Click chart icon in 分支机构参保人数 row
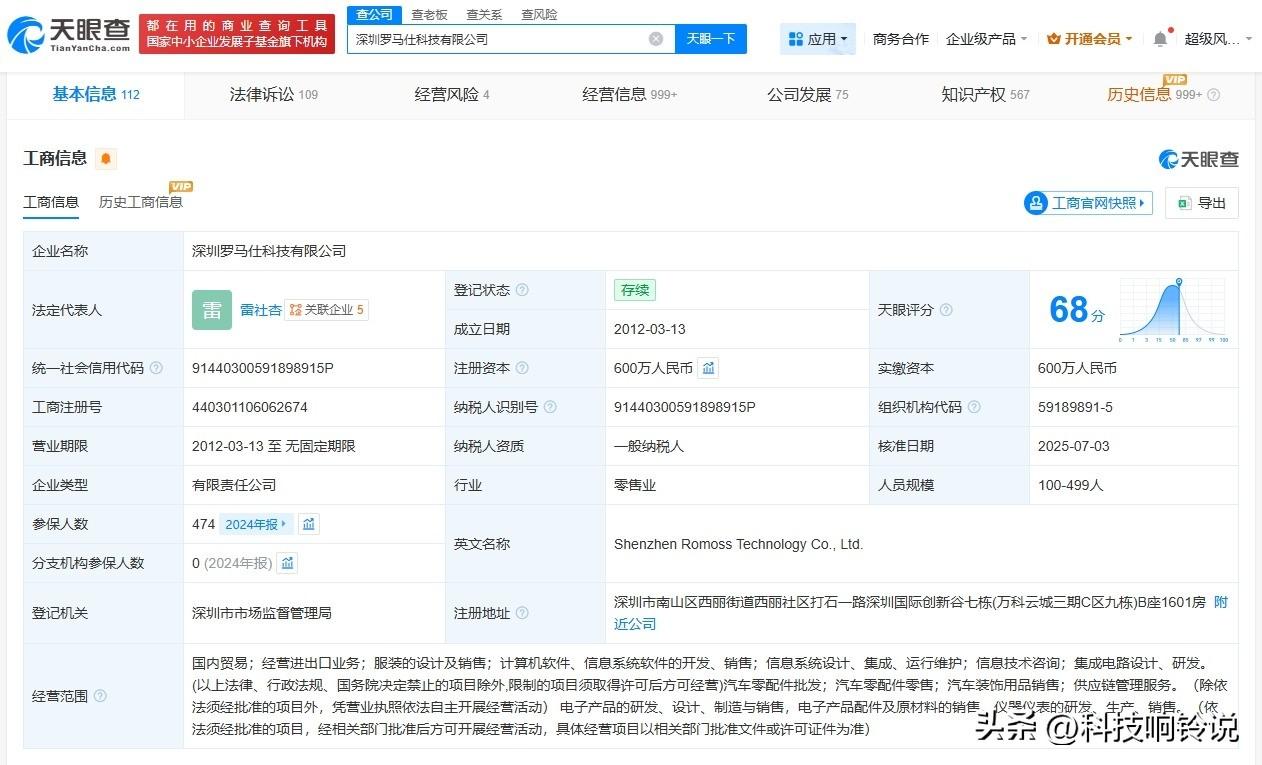 [288, 563]
